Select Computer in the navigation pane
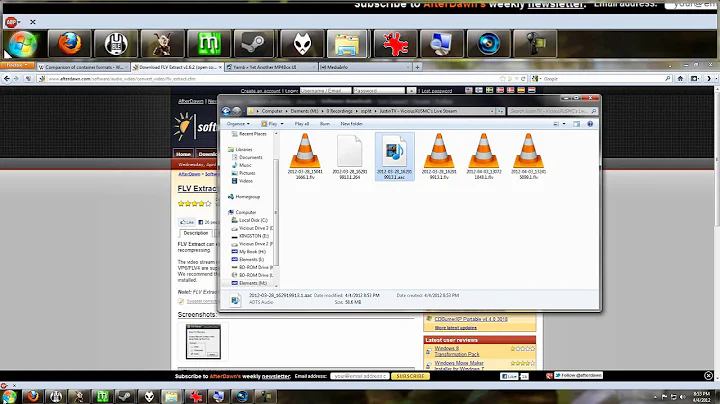 [x=246, y=212]
